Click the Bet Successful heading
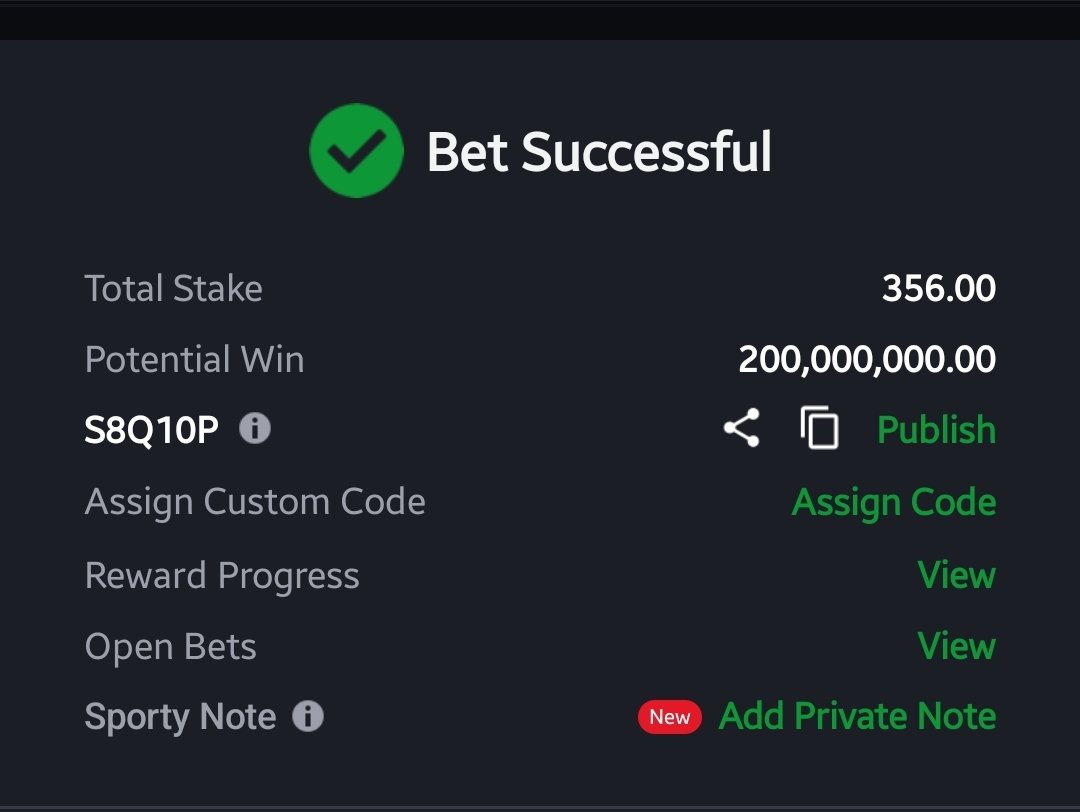 click(x=599, y=152)
